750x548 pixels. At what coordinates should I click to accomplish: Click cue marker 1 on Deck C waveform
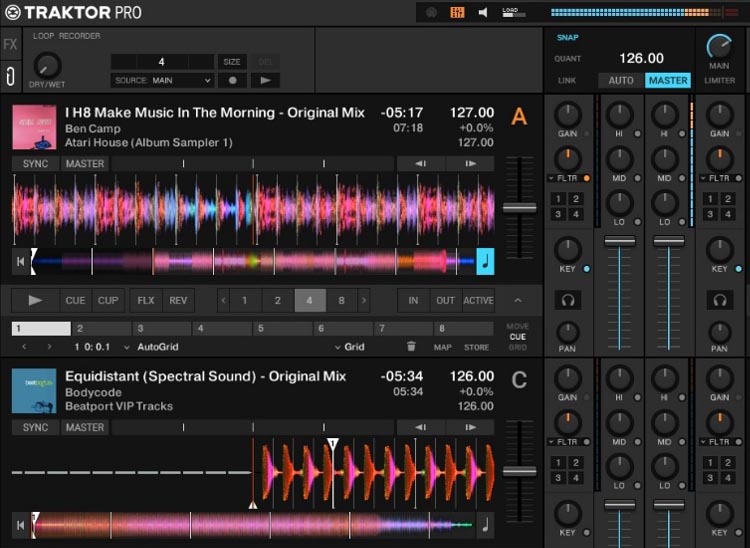[333, 445]
